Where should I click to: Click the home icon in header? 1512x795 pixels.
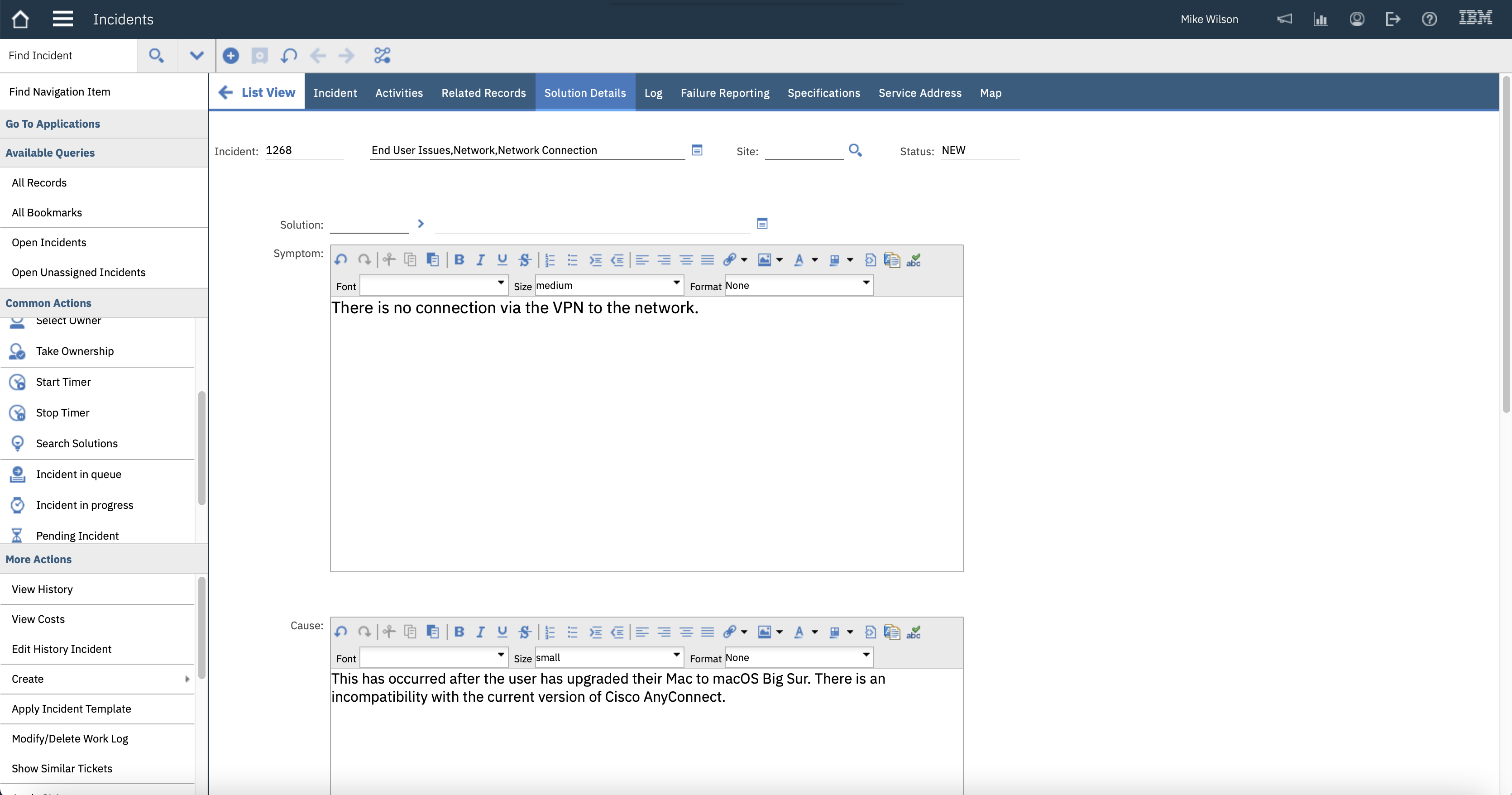[x=20, y=19]
